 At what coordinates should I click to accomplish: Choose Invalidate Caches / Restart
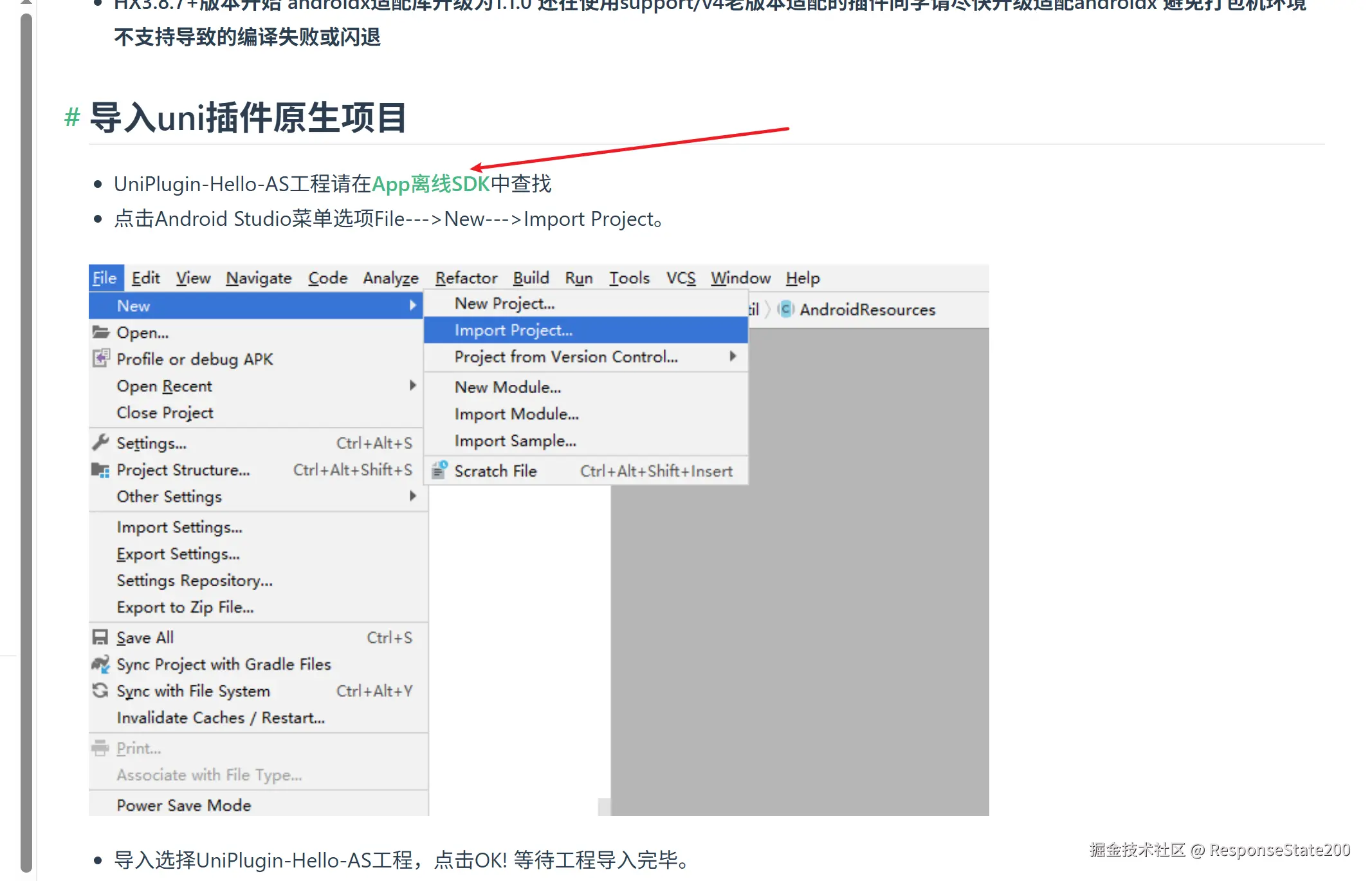[x=221, y=718]
